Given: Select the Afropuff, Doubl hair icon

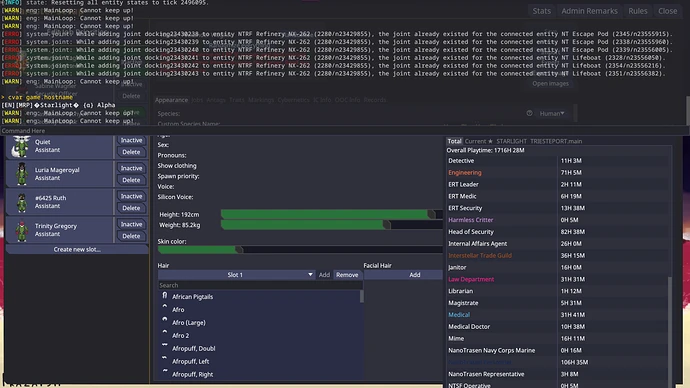Looking at the screenshot, I should coord(165,345).
